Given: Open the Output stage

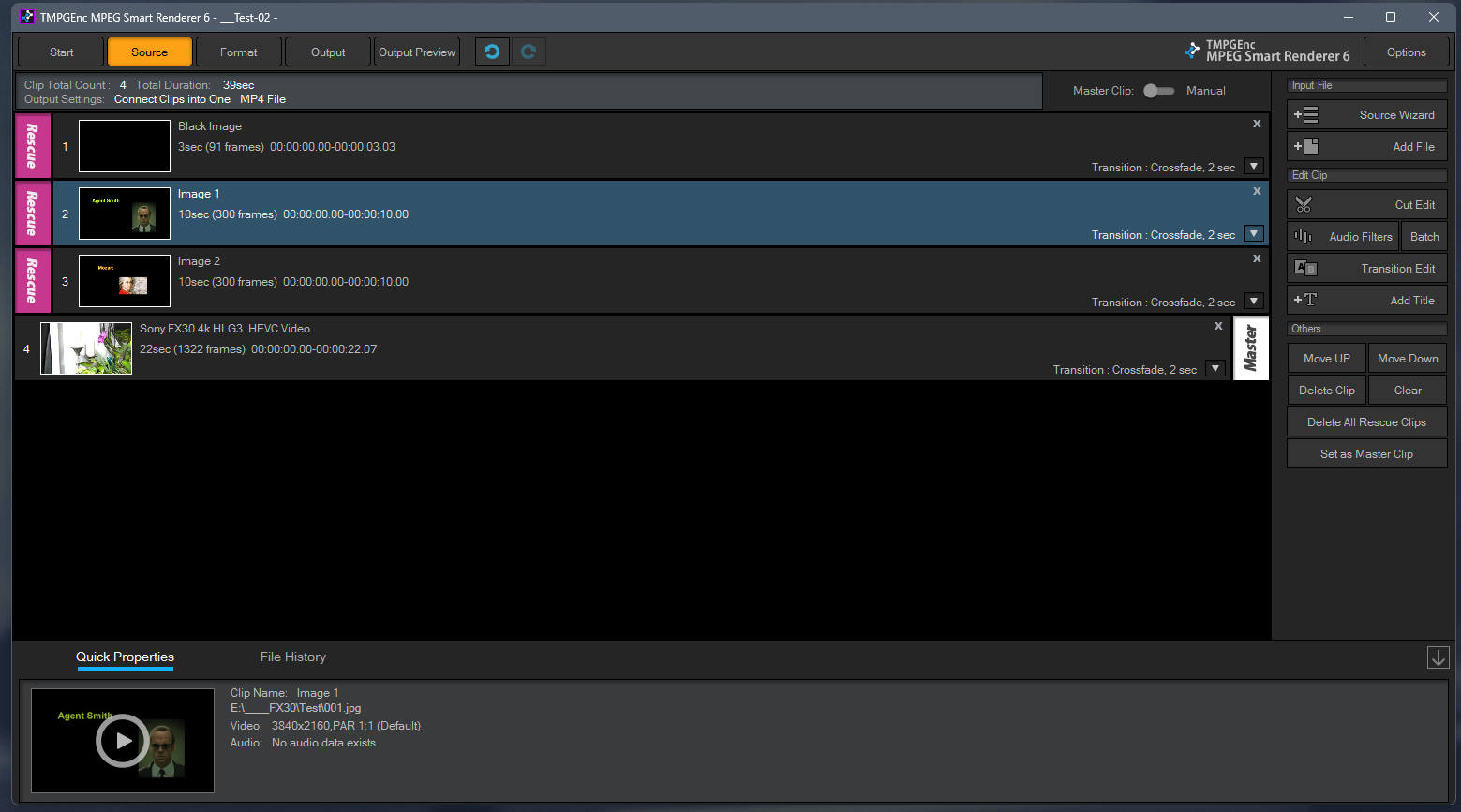Looking at the screenshot, I should [328, 52].
